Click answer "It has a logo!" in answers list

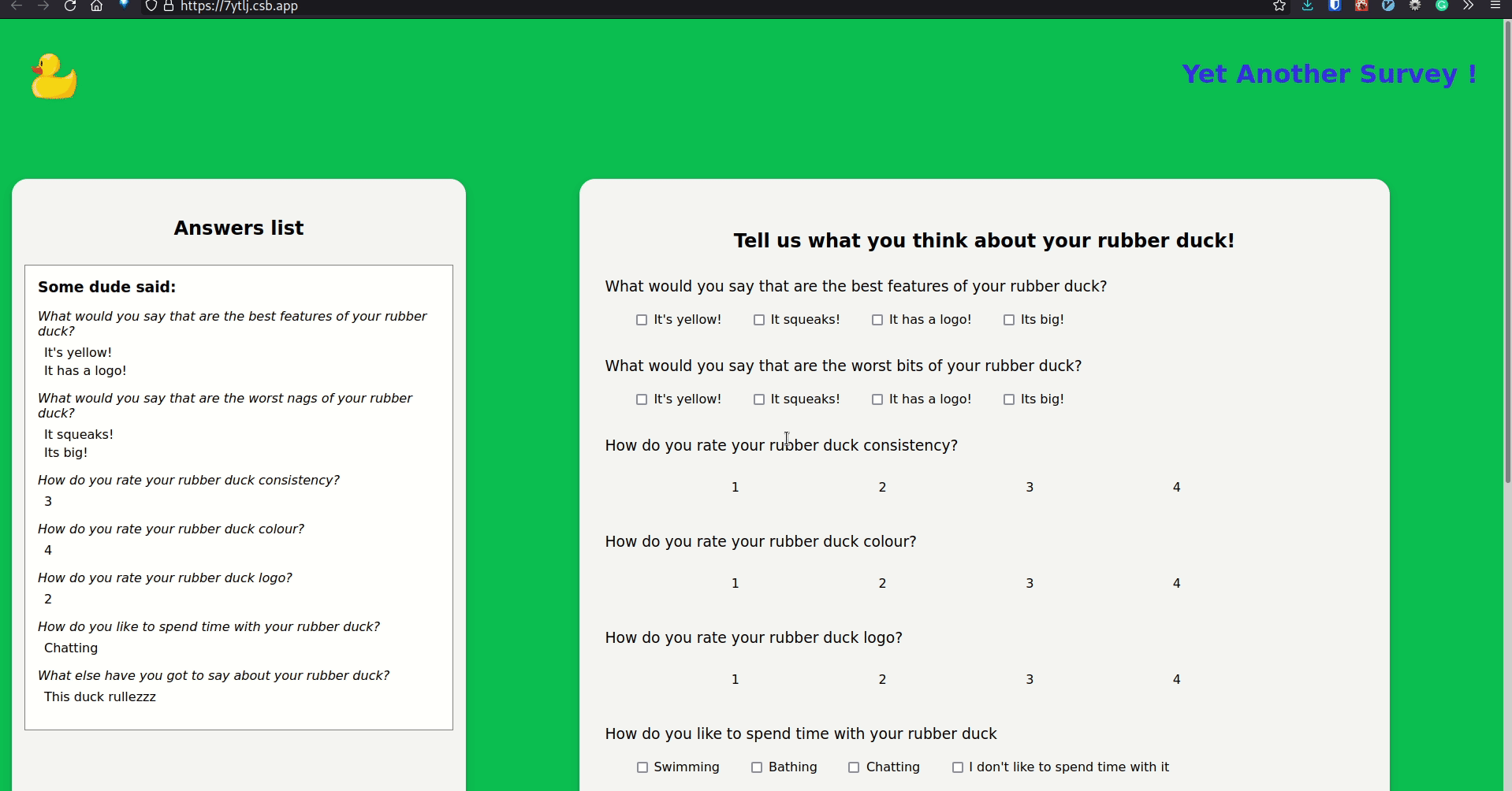point(85,371)
